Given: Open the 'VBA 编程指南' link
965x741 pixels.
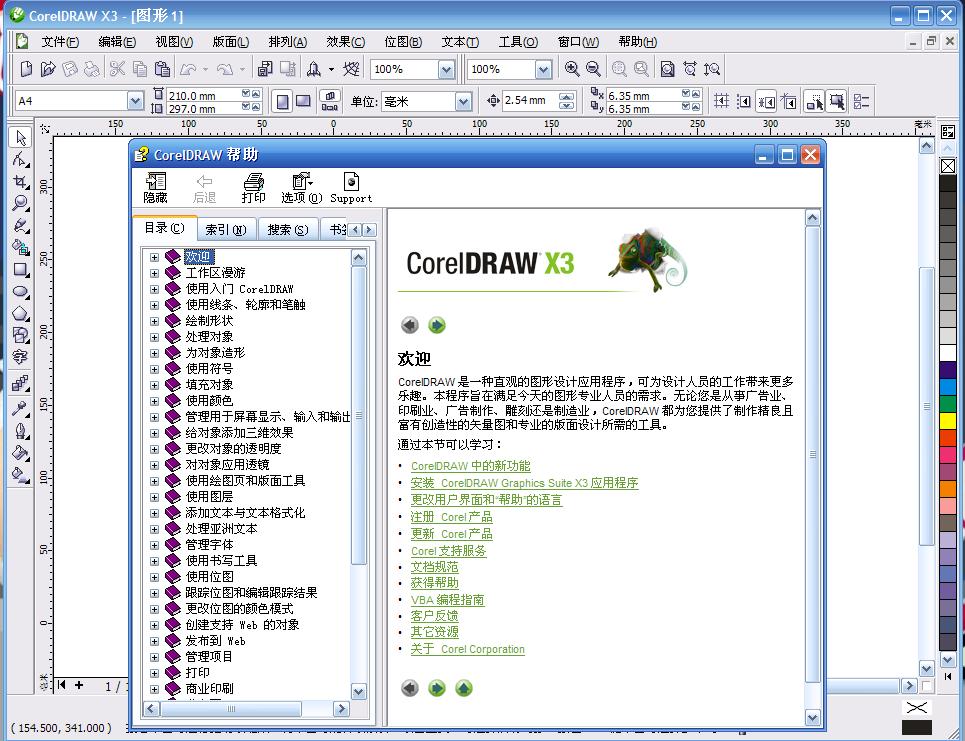Looking at the screenshot, I should (x=447, y=600).
